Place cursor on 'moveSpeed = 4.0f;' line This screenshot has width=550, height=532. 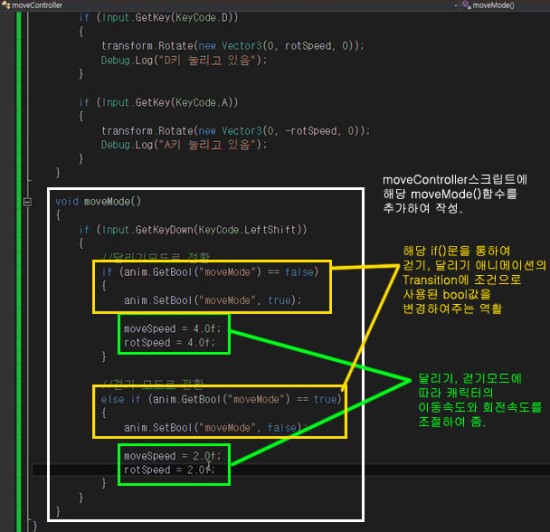[x=172, y=329]
